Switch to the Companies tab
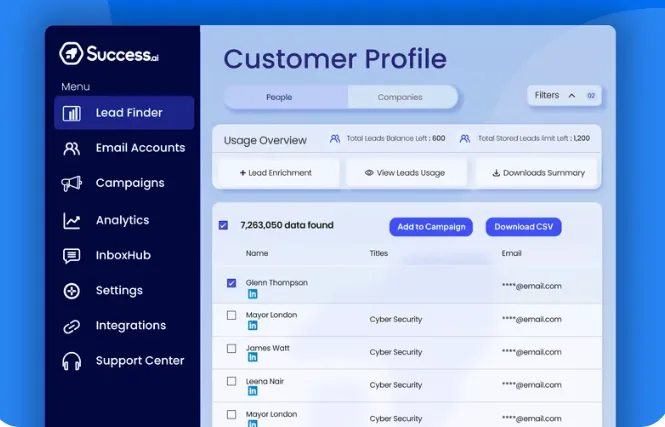The width and height of the screenshot is (665, 427). (403, 97)
